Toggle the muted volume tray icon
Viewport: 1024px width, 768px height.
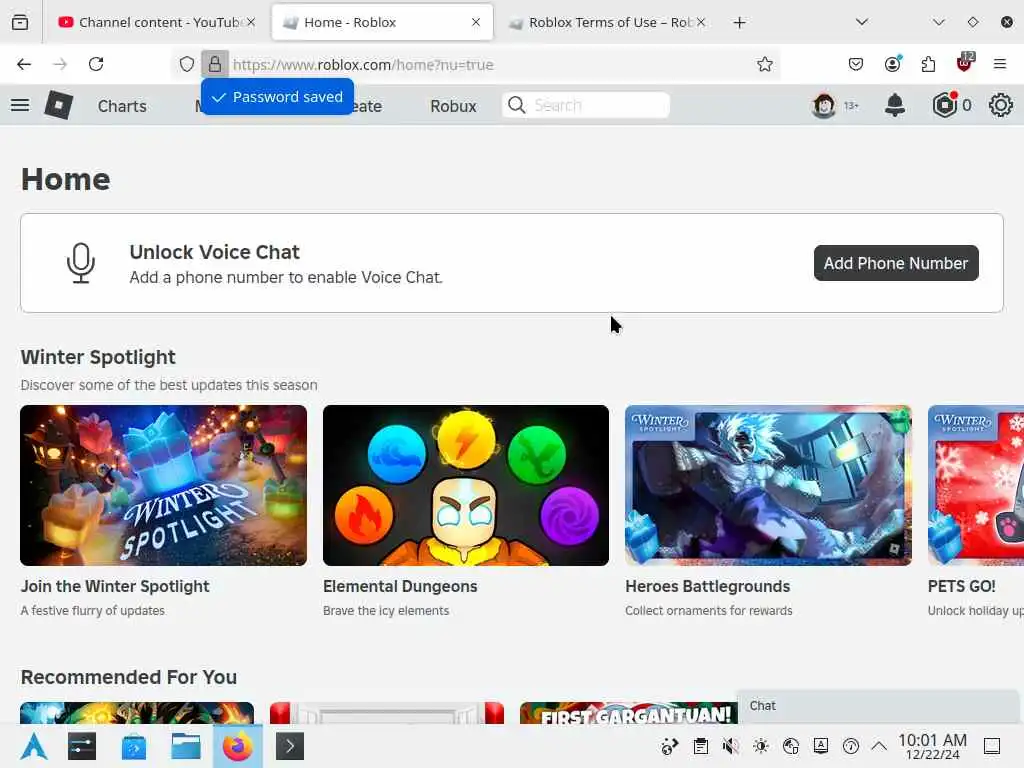tap(731, 746)
